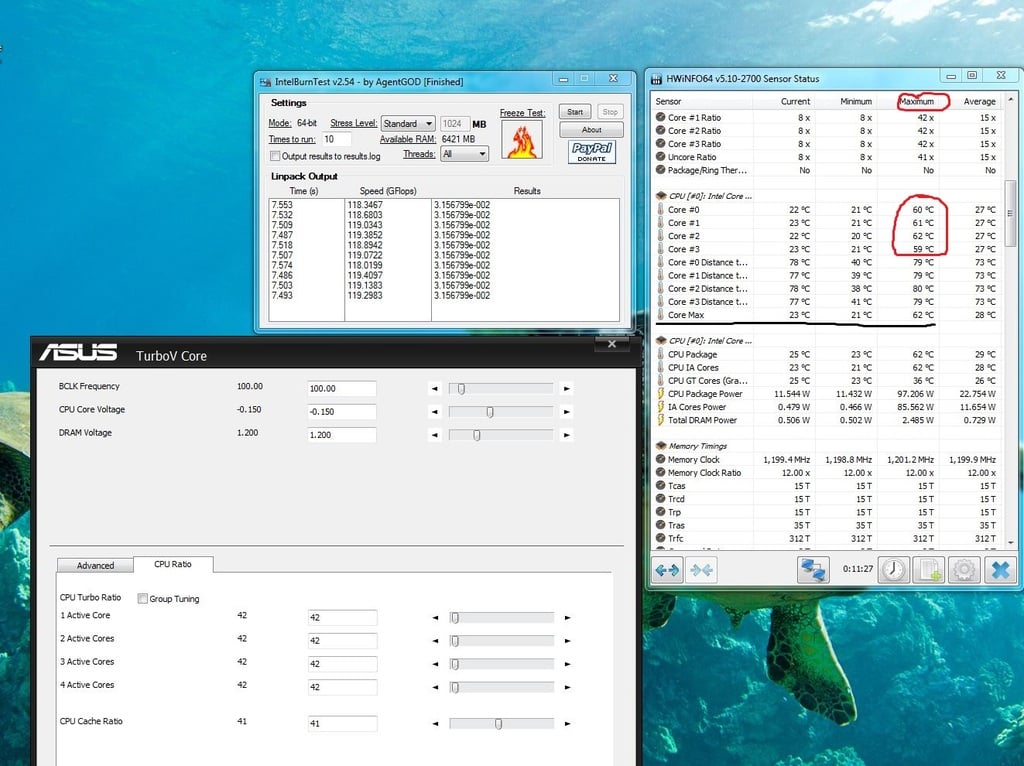Viewport: 1024px width, 766px height.
Task: Click the CPU Cache Ratio slider
Action: [502, 724]
